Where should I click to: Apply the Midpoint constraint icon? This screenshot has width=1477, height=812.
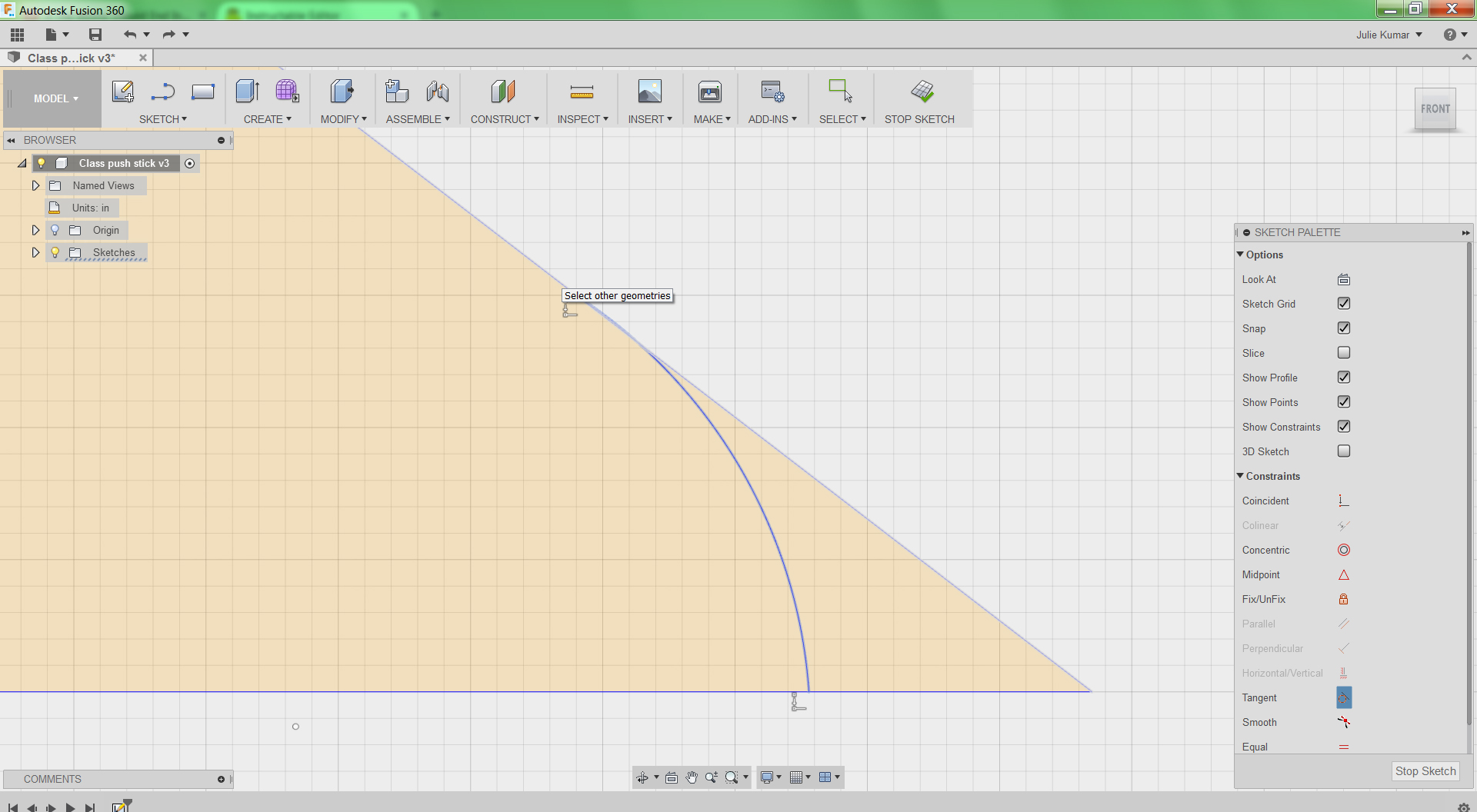(1344, 574)
